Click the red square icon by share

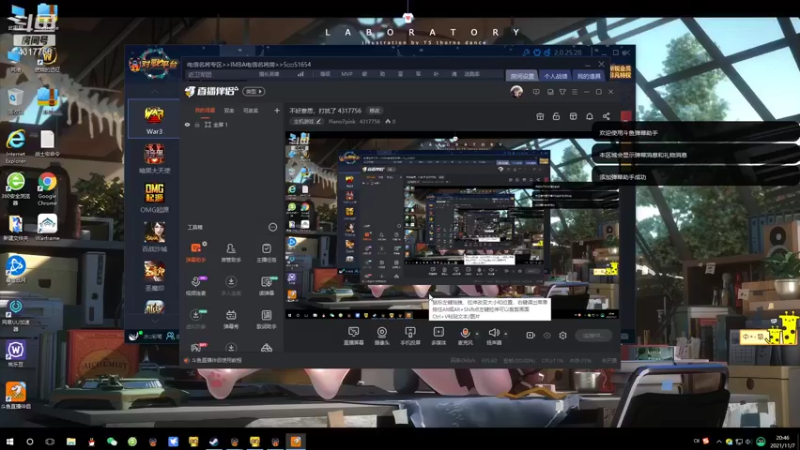click(x=626, y=116)
